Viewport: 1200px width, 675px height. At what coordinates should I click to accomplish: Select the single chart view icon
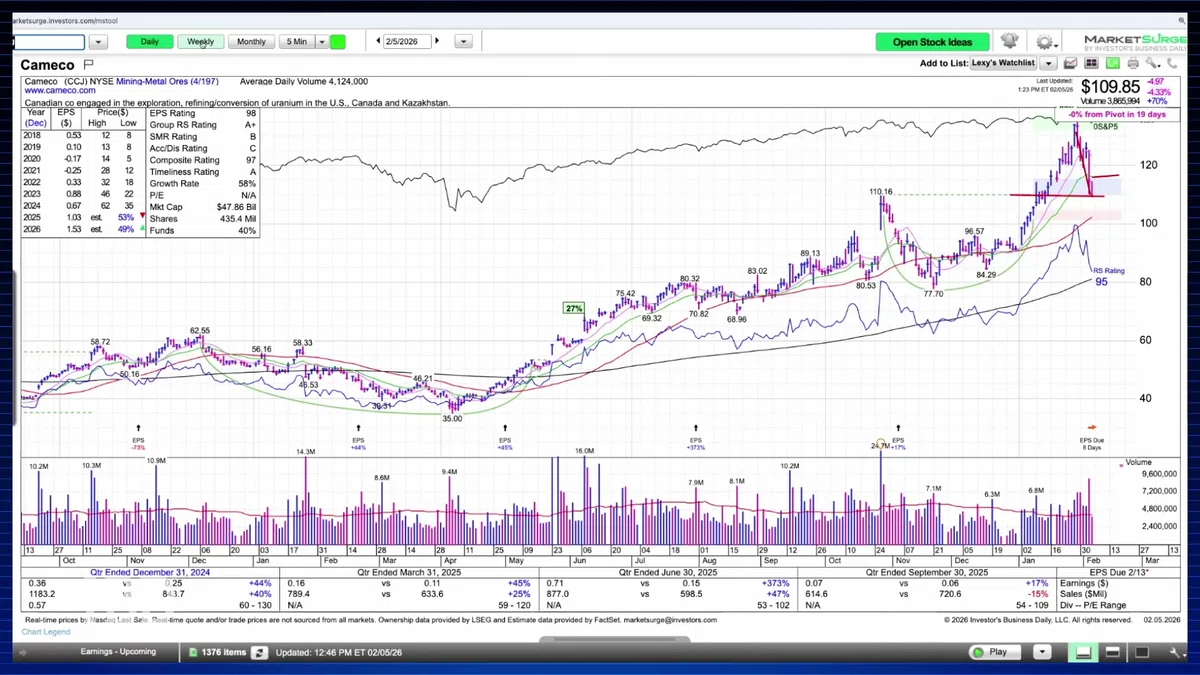[1070, 63]
